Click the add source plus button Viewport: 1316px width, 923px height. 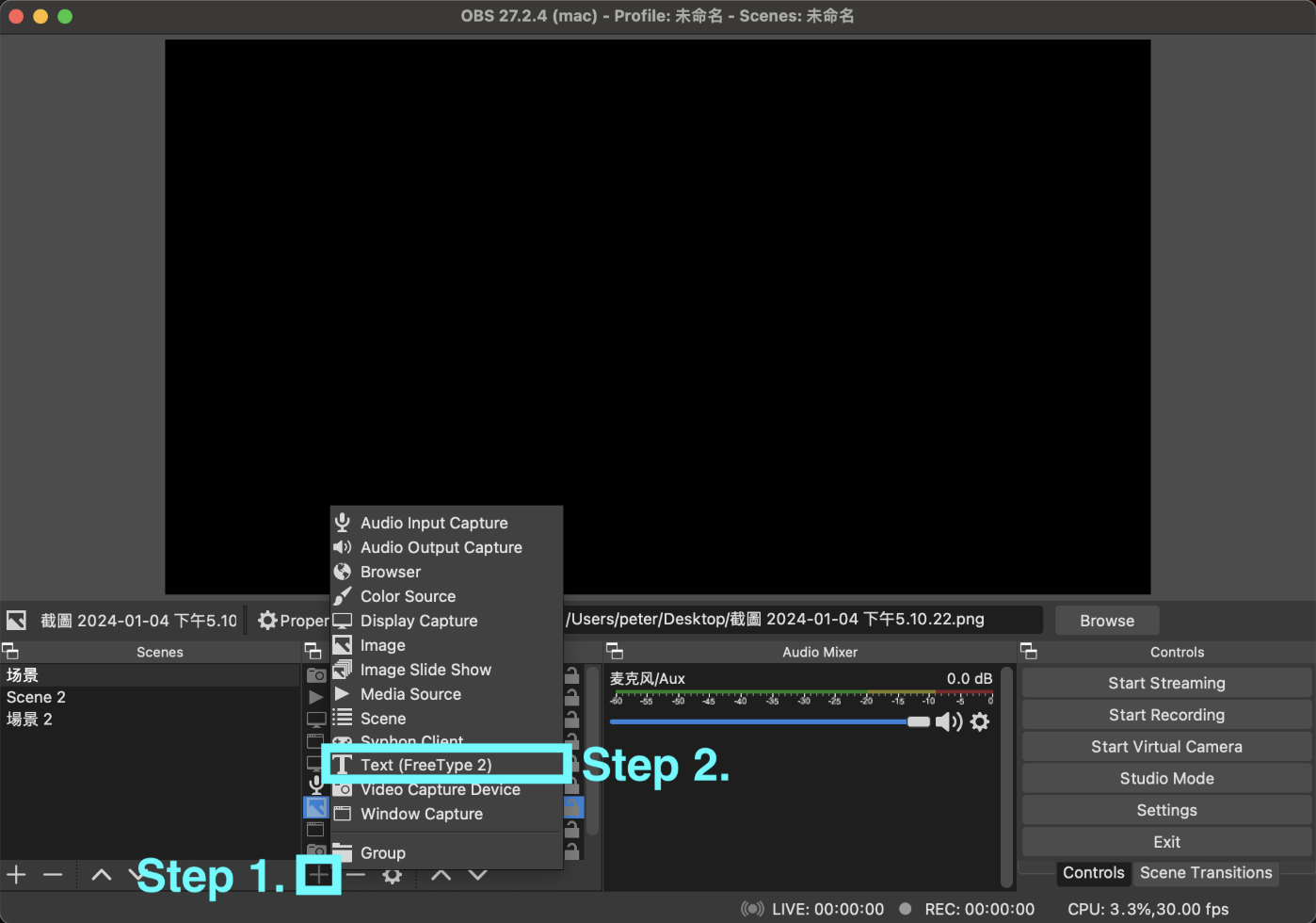coord(320,876)
